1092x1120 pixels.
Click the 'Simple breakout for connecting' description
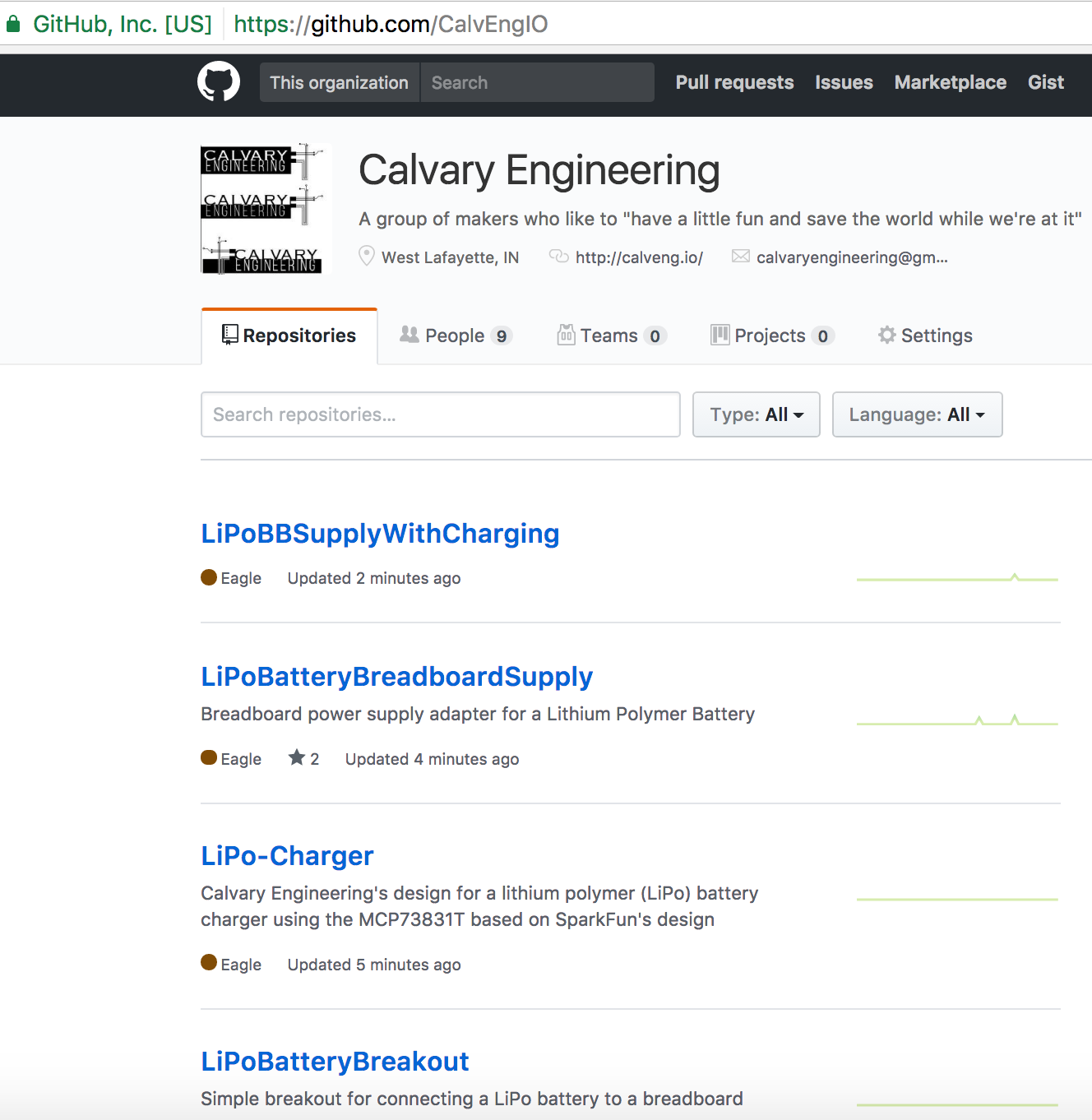tap(472, 1099)
